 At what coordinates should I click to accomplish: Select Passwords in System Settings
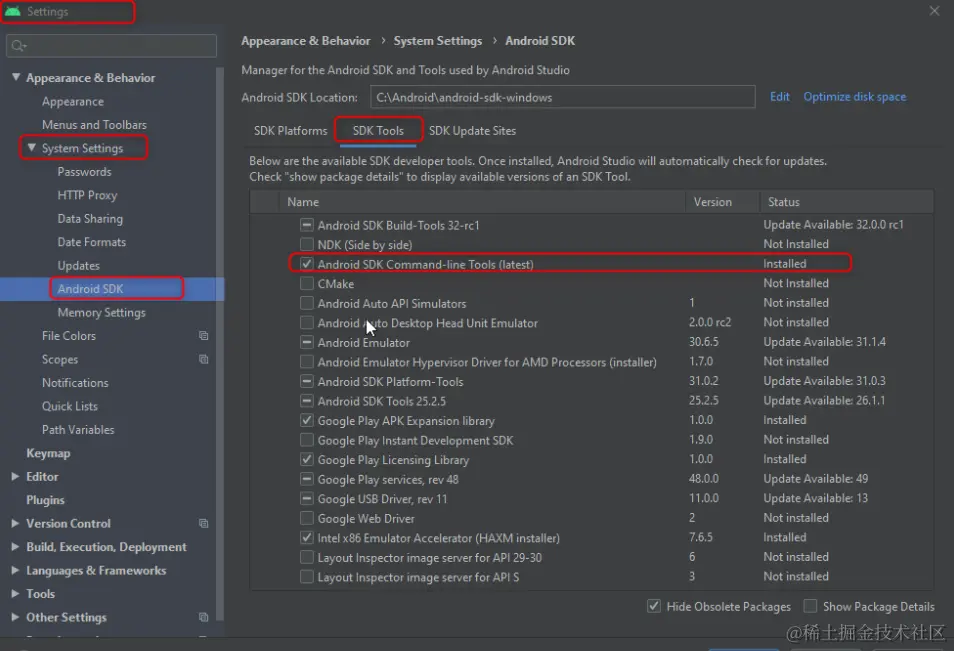click(85, 172)
